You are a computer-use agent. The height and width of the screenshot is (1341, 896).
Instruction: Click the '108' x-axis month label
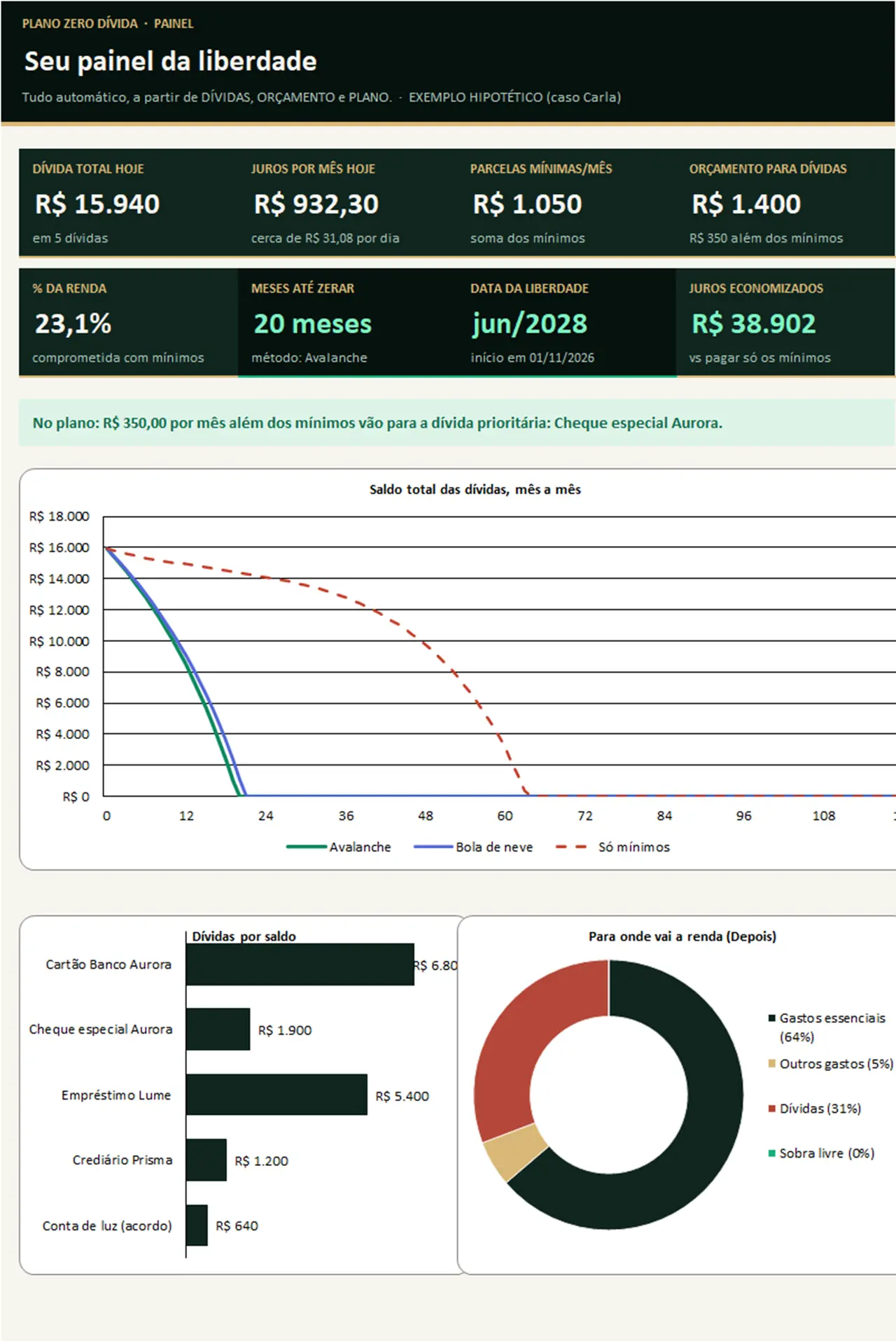point(824,816)
